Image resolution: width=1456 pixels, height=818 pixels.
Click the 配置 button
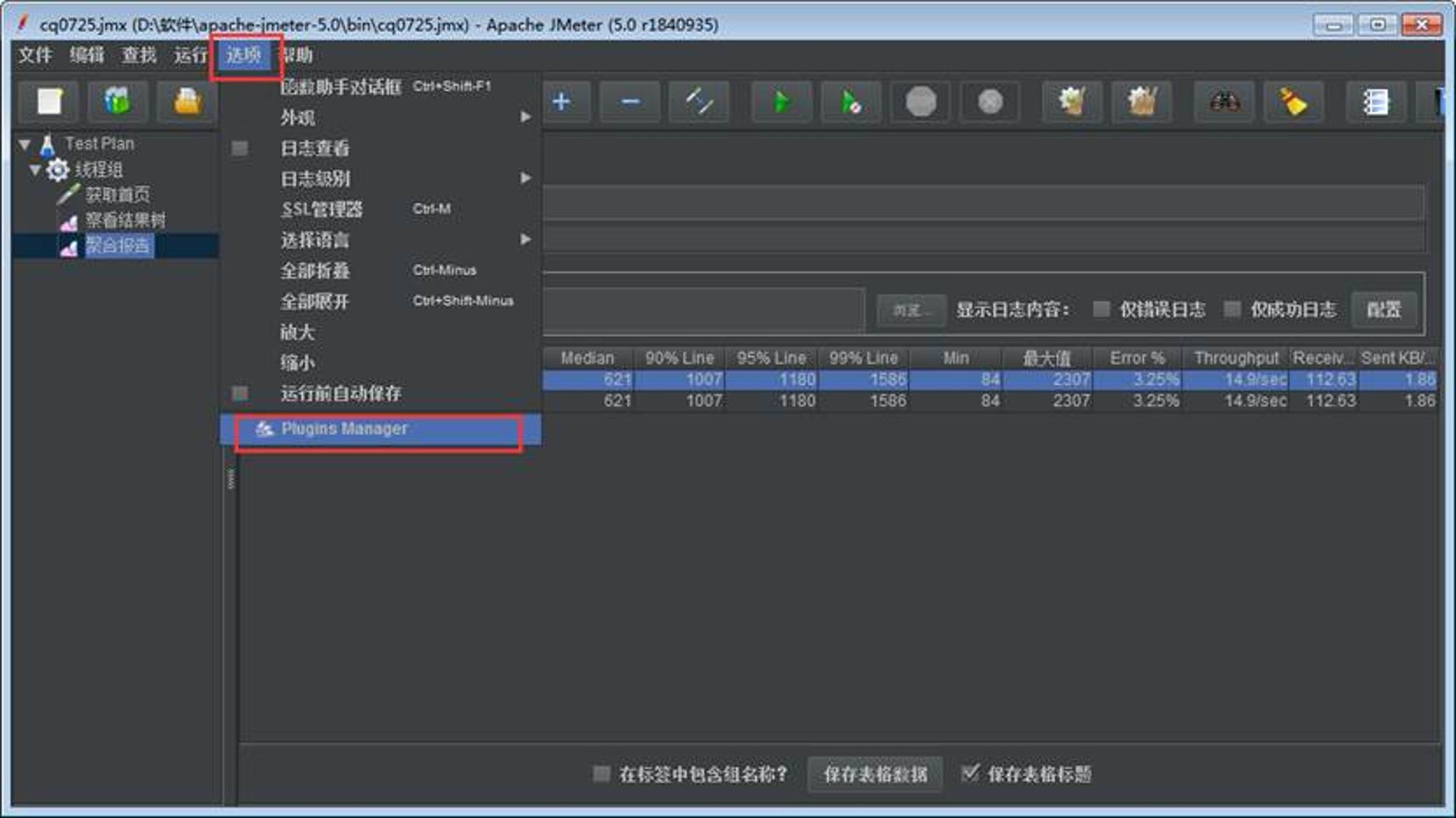1383,309
